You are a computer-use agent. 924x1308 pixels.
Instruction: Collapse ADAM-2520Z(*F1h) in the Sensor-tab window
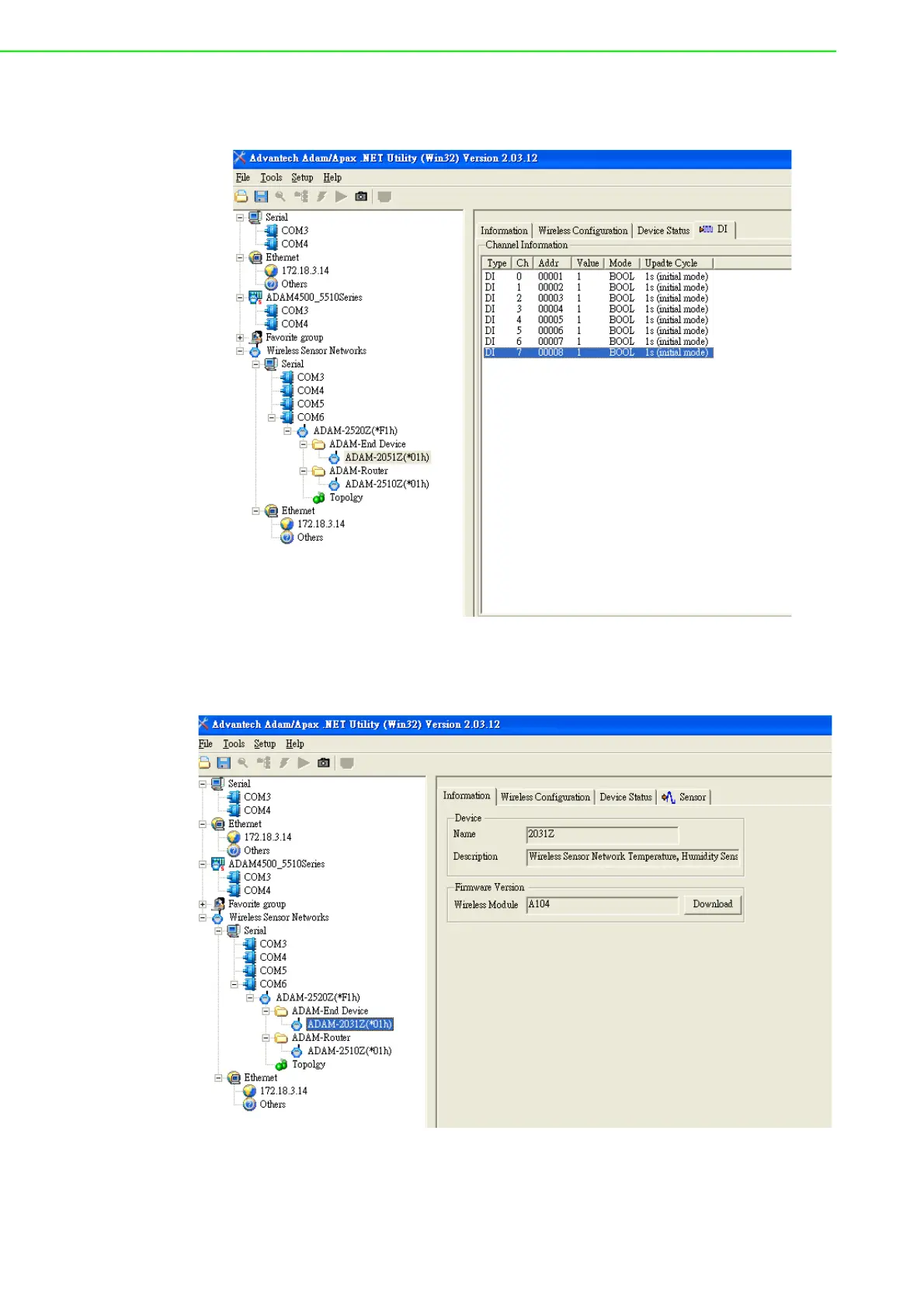(x=250, y=998)
